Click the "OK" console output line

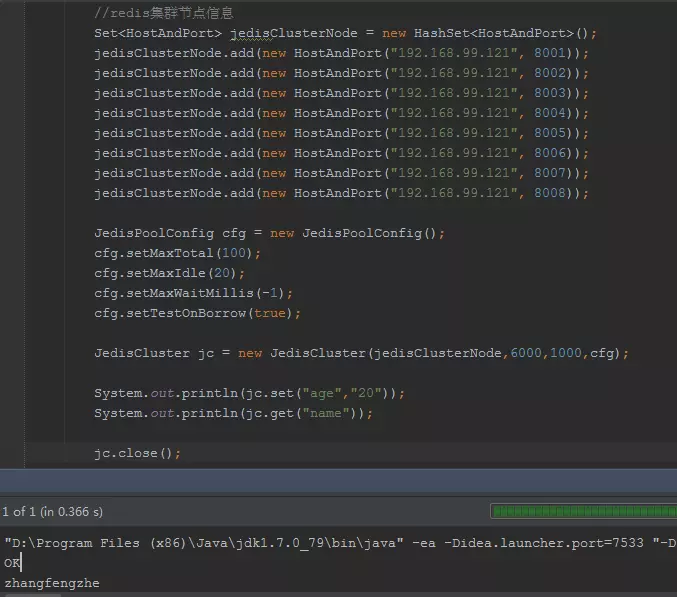click(12, 563)
